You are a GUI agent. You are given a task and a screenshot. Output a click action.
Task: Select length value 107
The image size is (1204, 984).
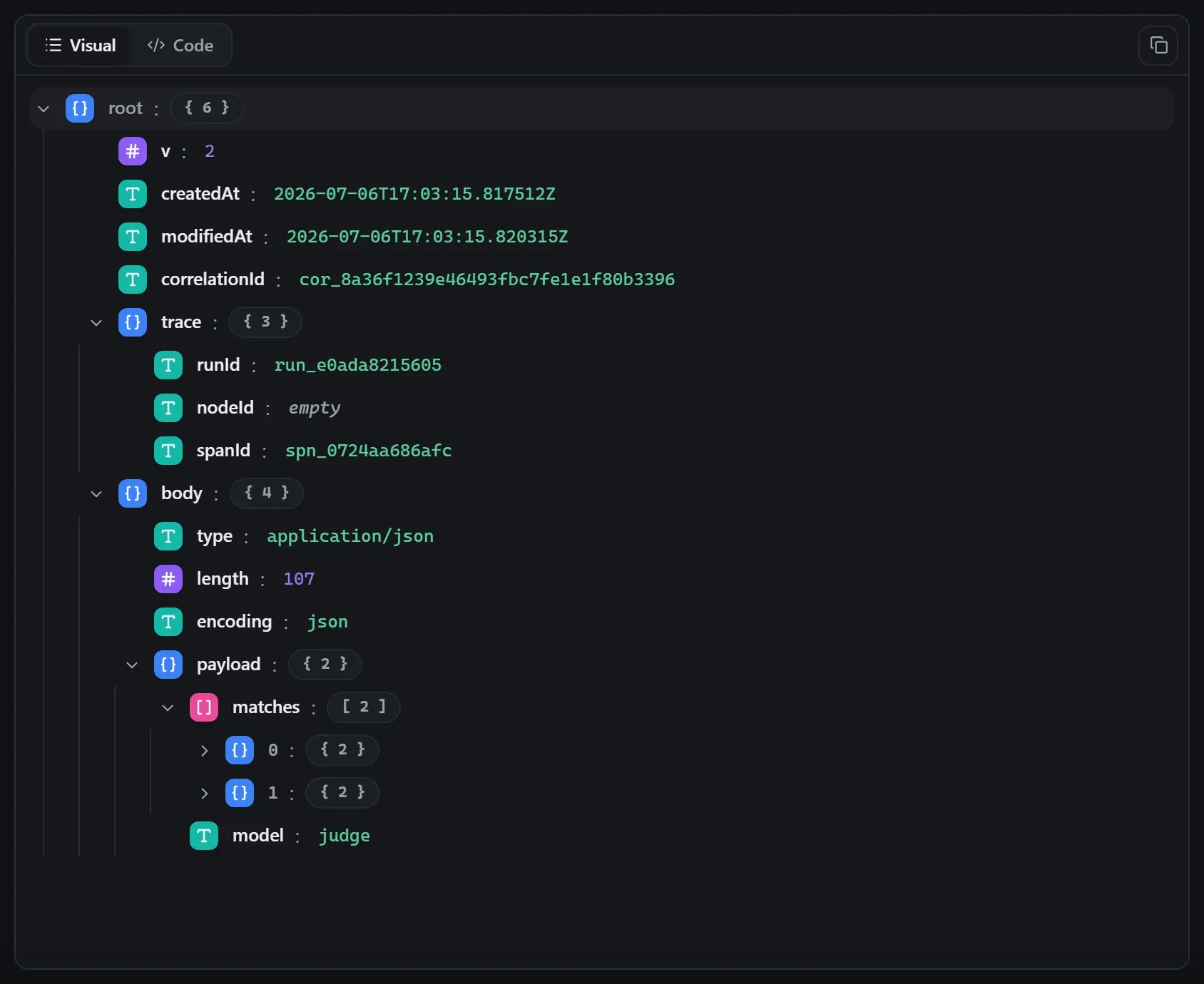(x=299, y=579)
